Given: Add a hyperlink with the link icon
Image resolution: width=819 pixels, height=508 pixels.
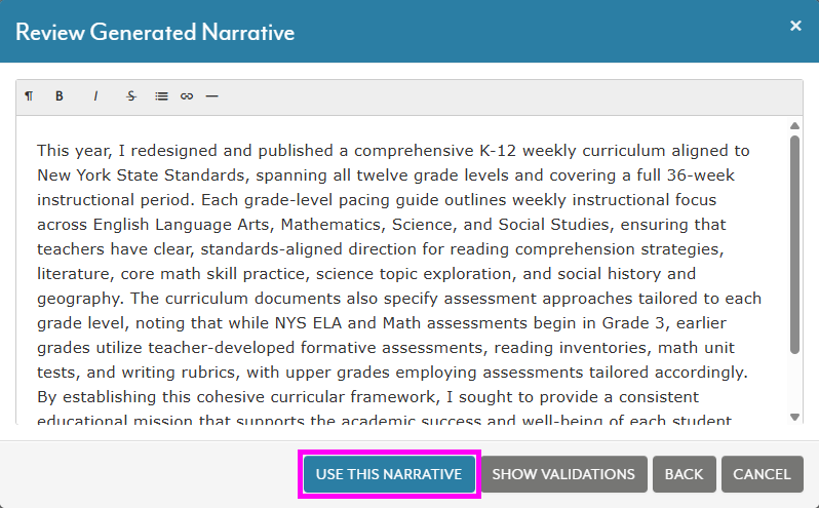Looking at the screenshot, I should (186, 96).
